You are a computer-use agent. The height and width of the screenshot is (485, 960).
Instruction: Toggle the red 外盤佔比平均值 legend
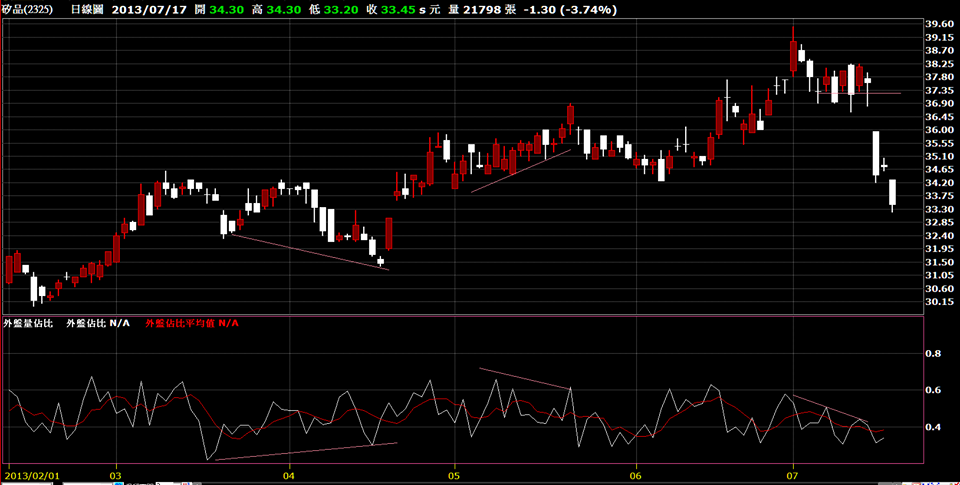(x=192, y=323)
